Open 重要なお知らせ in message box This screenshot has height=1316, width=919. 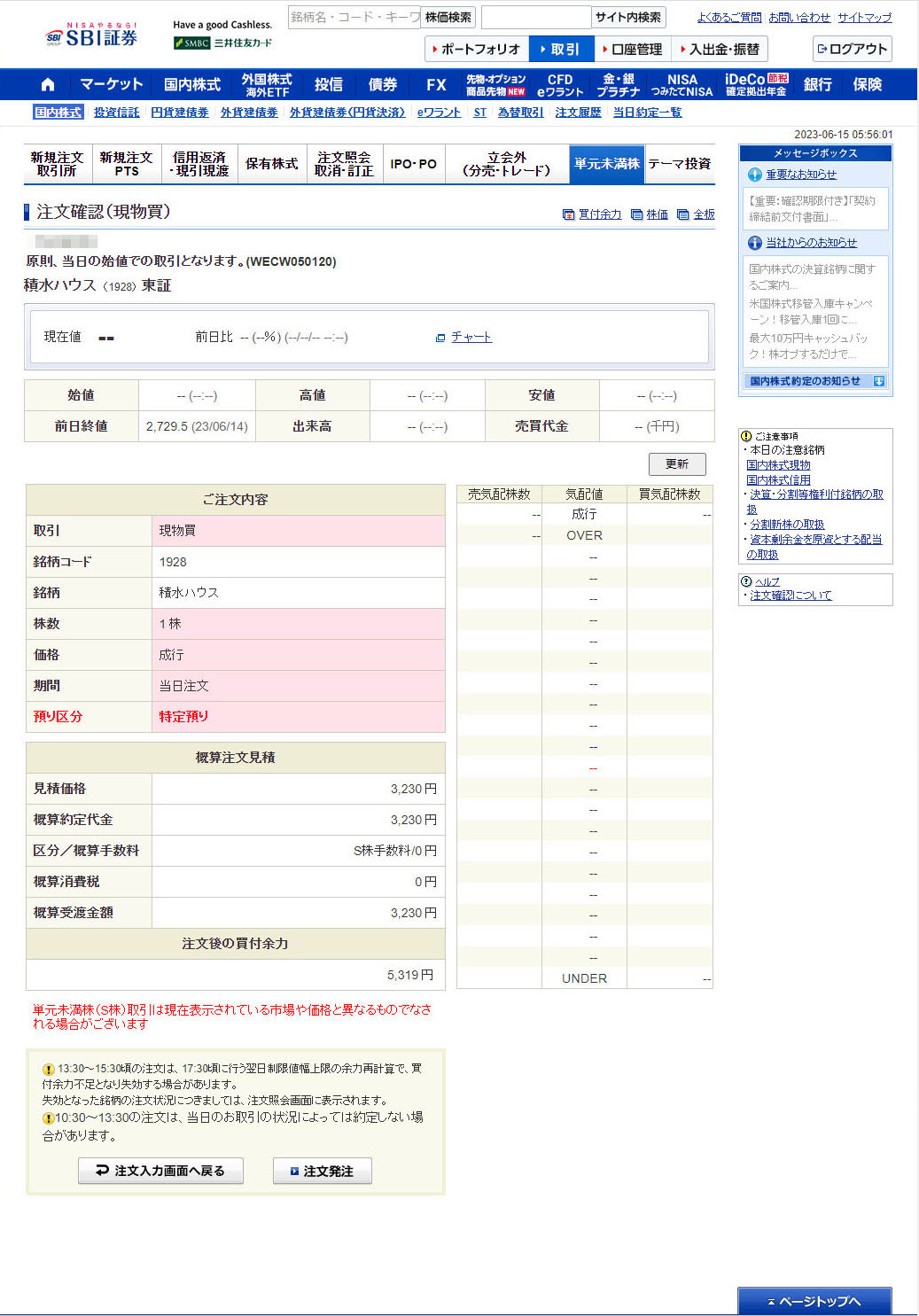pos(800,175)
